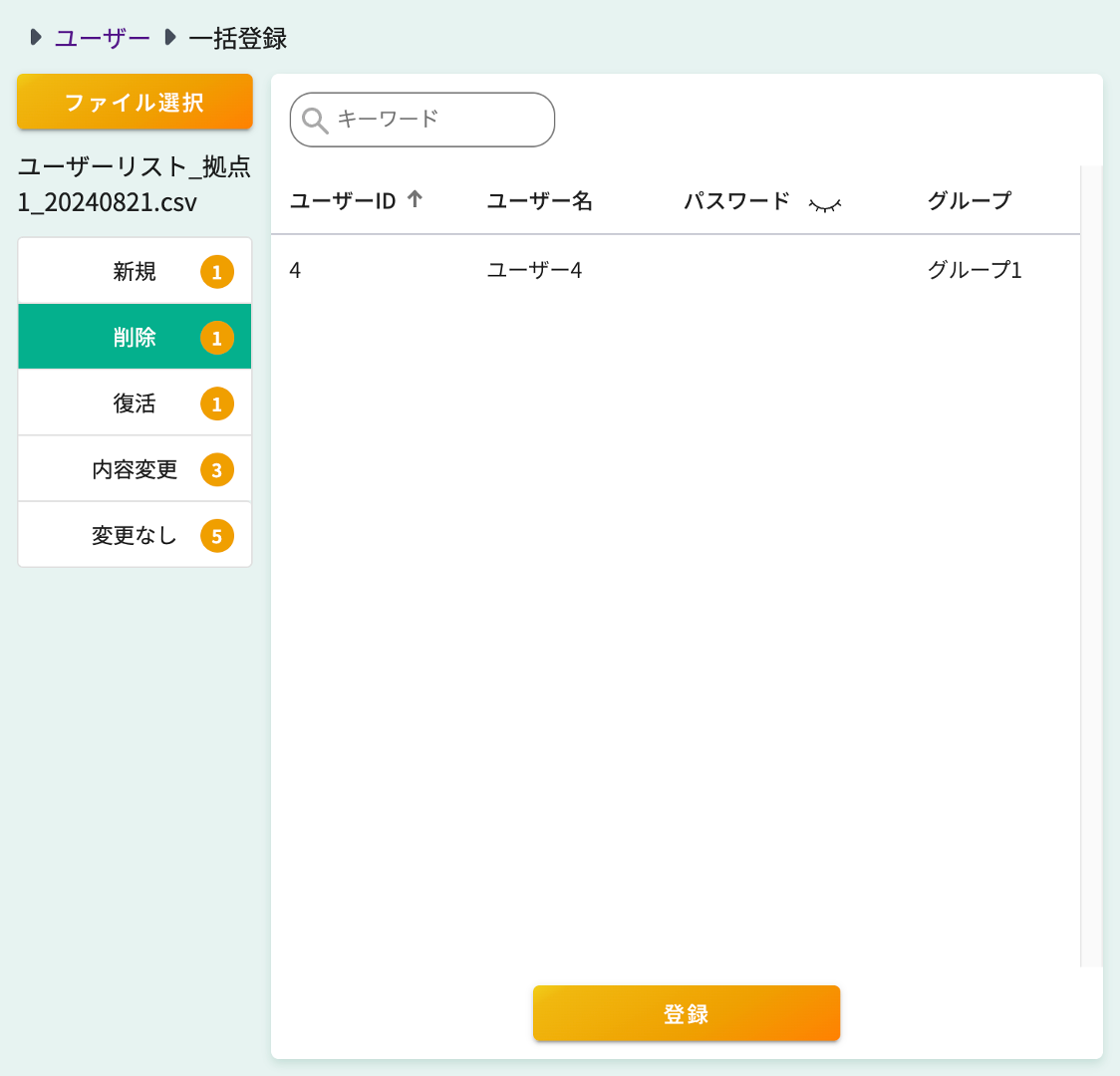1120x1076 pixels.
Task: Show hidden passwords using the eye toggle
Action: [825, 202]
